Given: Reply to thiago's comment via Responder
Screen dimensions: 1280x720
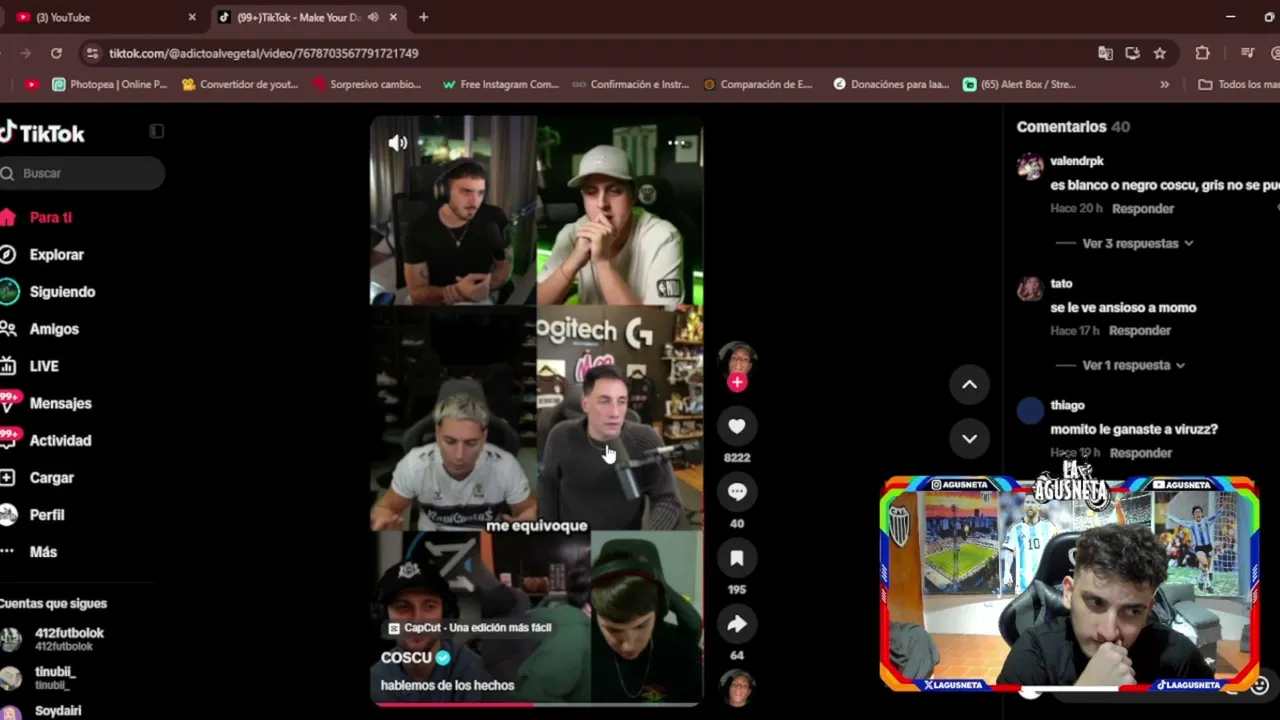Looking at the screenshot, I should (x=1141, y=453).
